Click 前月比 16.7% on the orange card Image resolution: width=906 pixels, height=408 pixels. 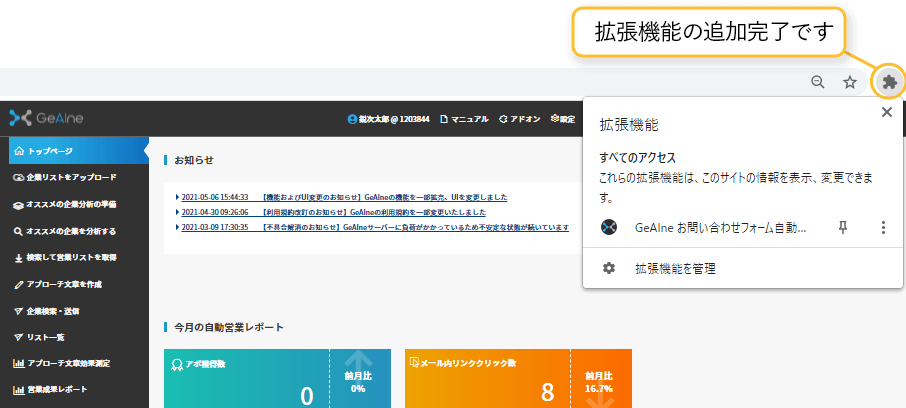point(599,382)
